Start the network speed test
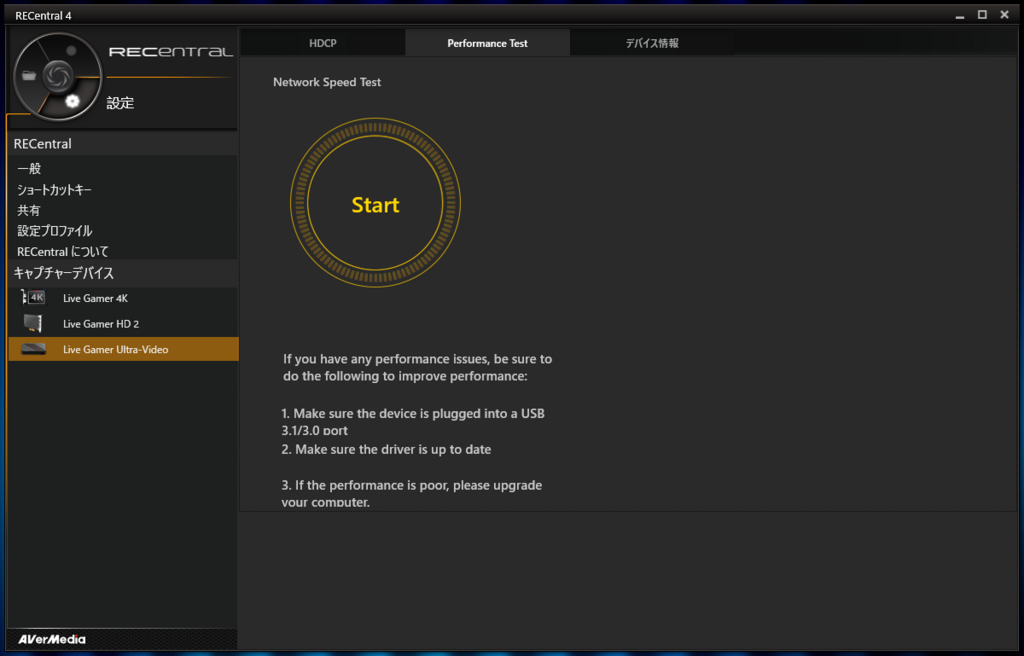This screenshot has width=1024, height=656. (x=376, y=203)
